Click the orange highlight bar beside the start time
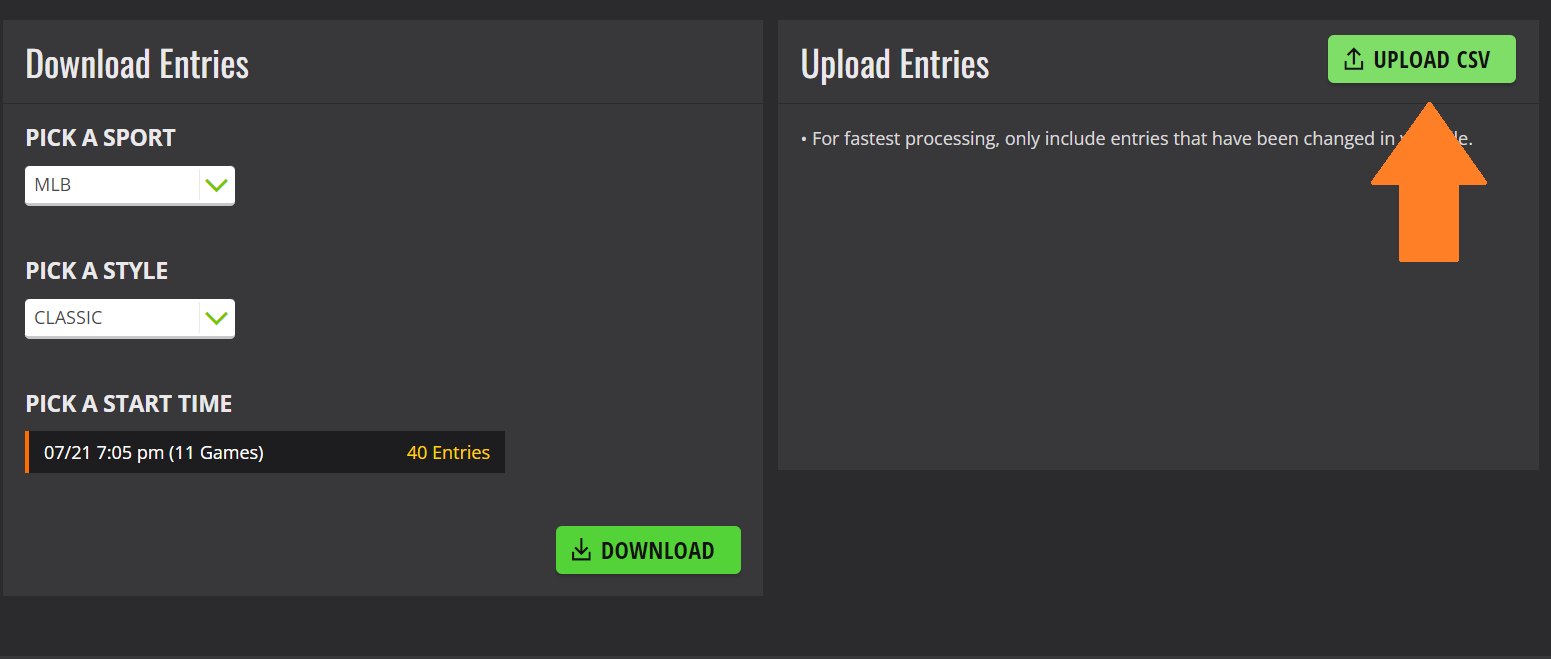1551x659 pixels. pyautogui.click(x=27, y=452)
